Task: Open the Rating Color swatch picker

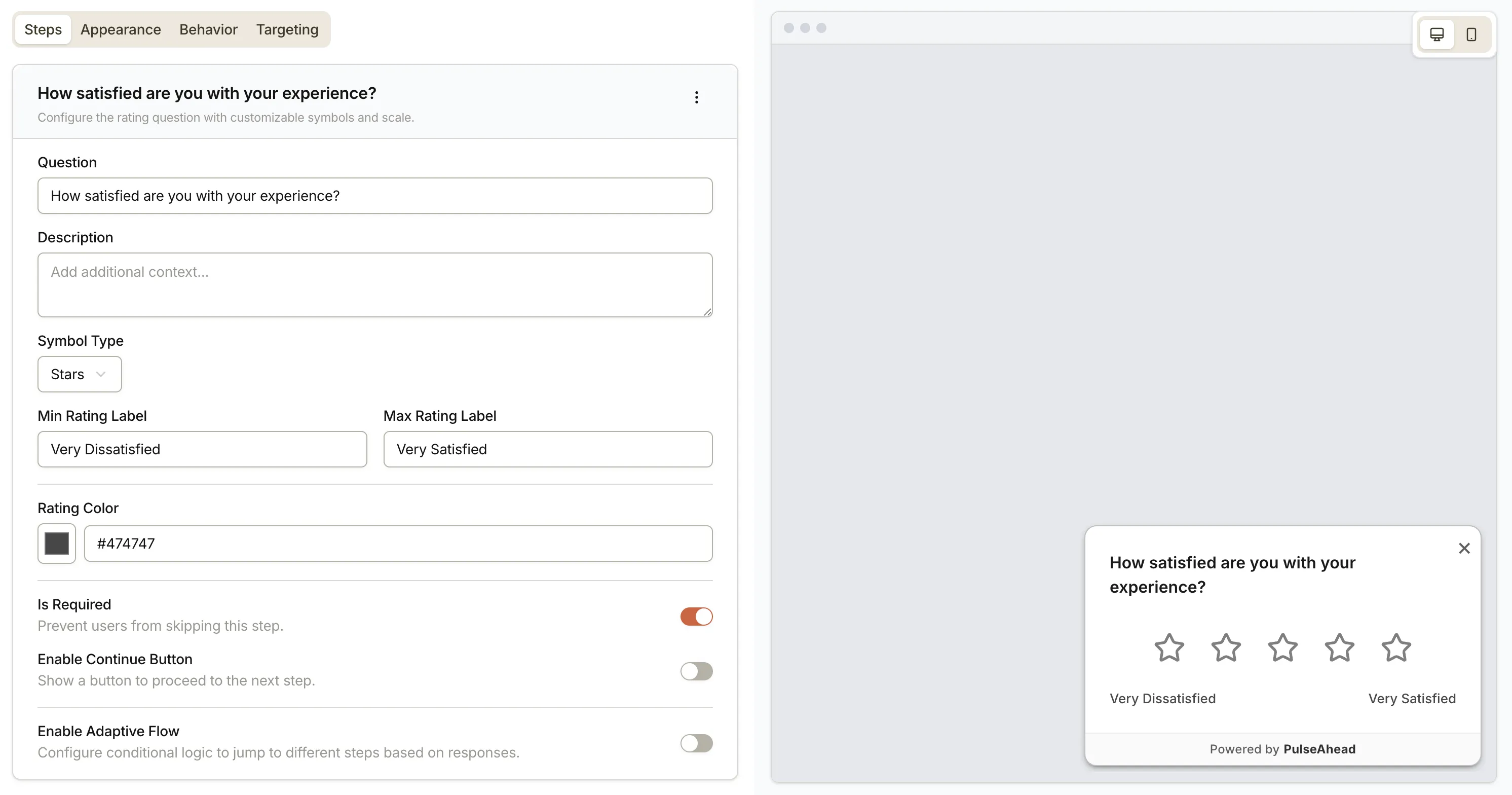Action: point(57,544)
